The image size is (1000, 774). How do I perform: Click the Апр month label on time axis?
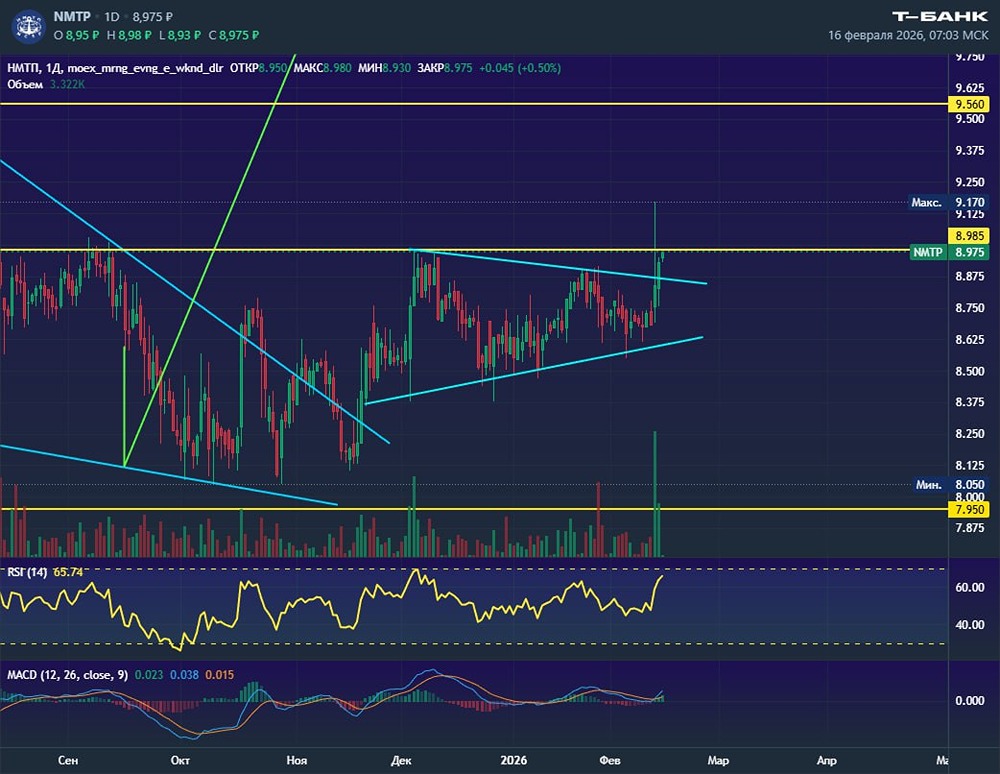click(x=827, y=760)
